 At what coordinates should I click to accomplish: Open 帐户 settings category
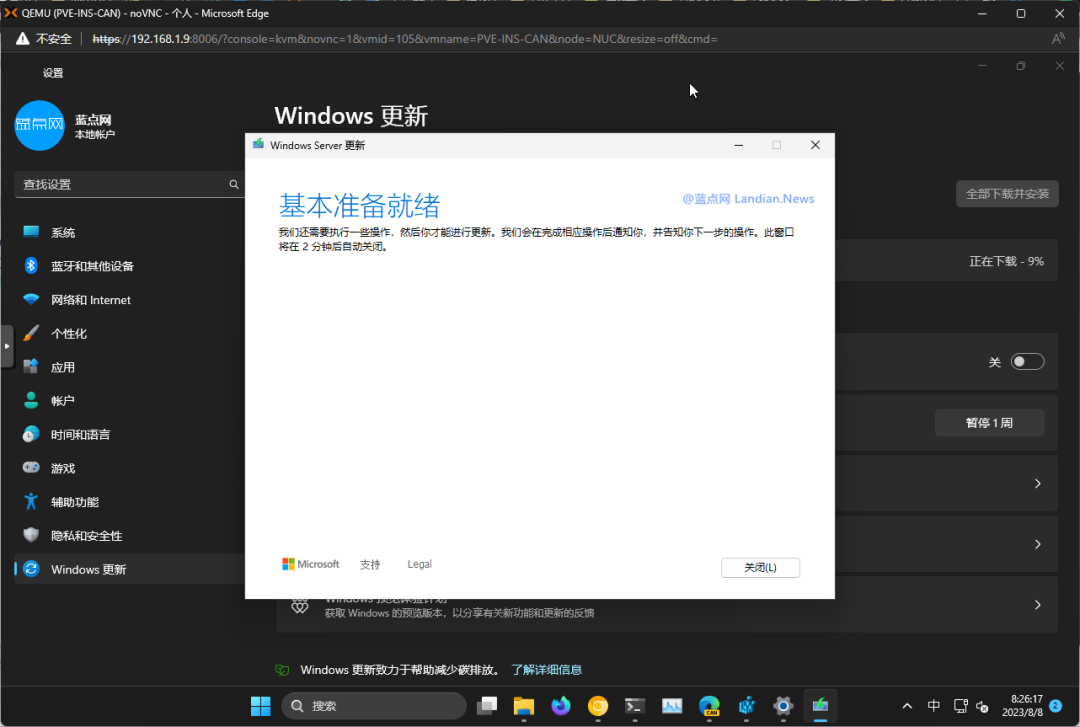point(129,400)
